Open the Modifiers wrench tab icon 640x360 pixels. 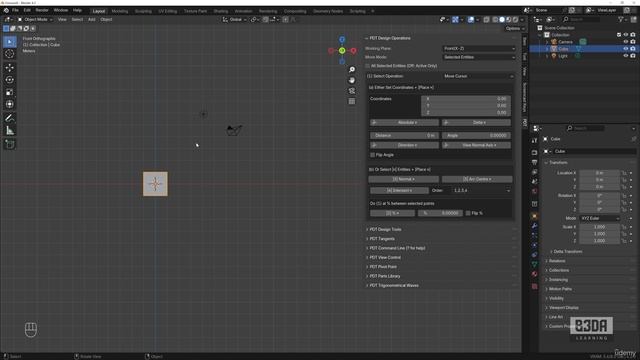[x=535, y=226]
